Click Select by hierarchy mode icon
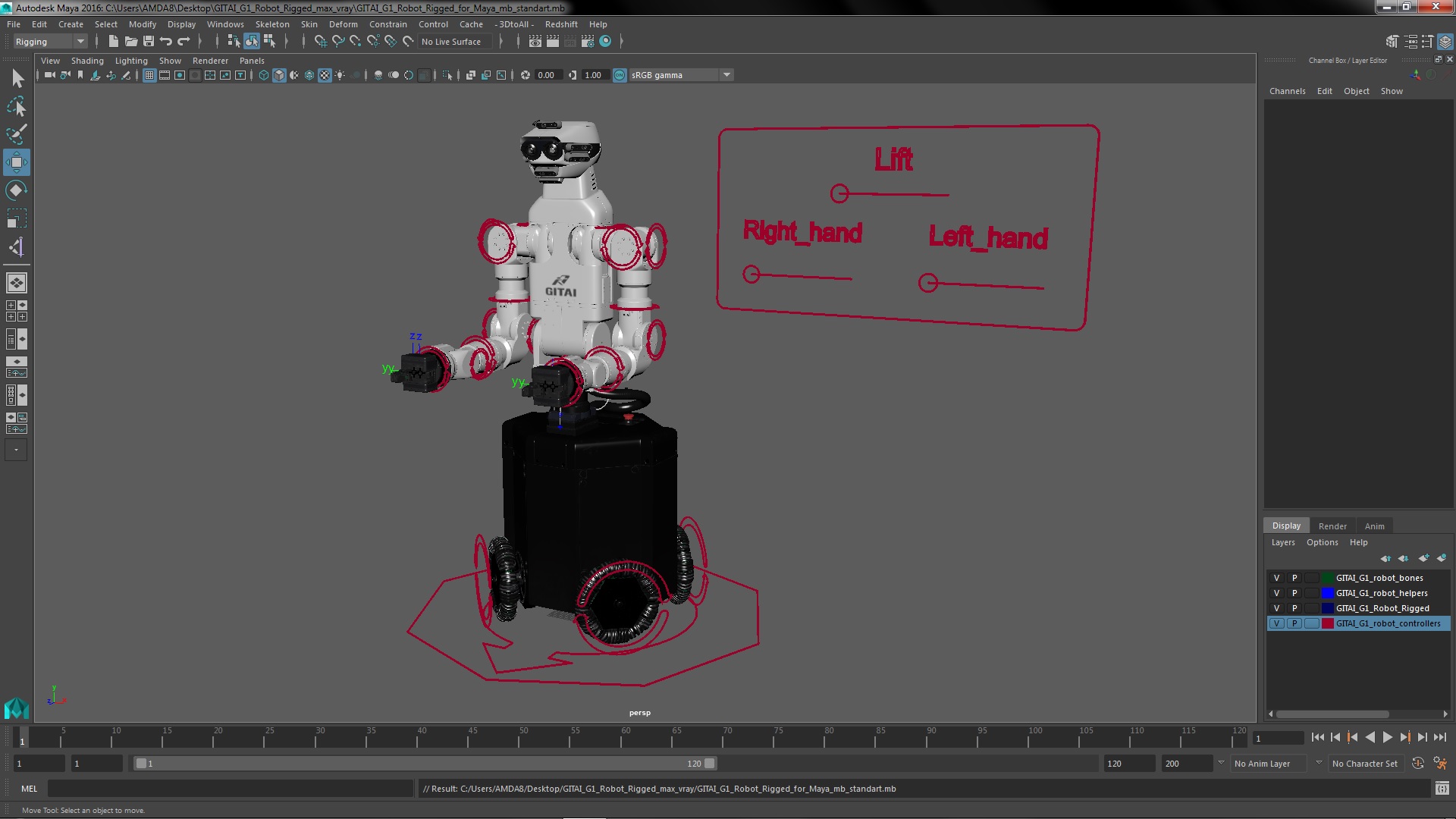 click(x=234, y=42)
